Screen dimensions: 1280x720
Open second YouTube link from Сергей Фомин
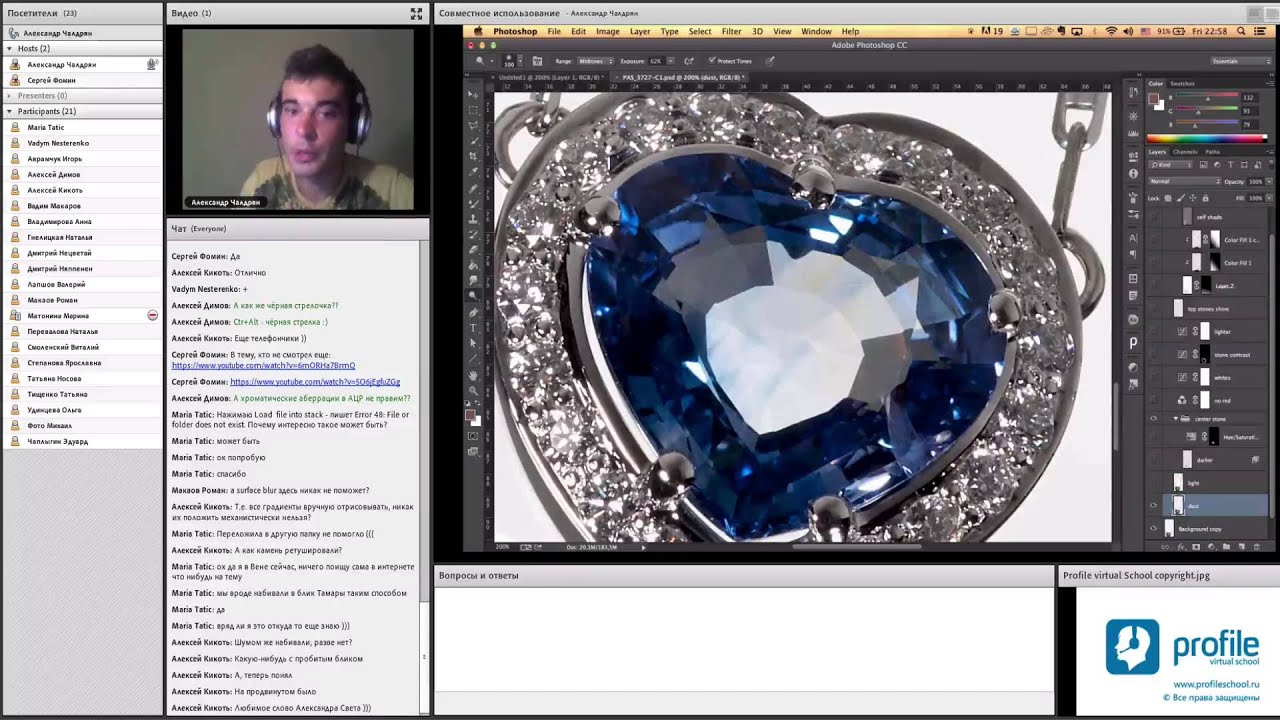[315, 382]
